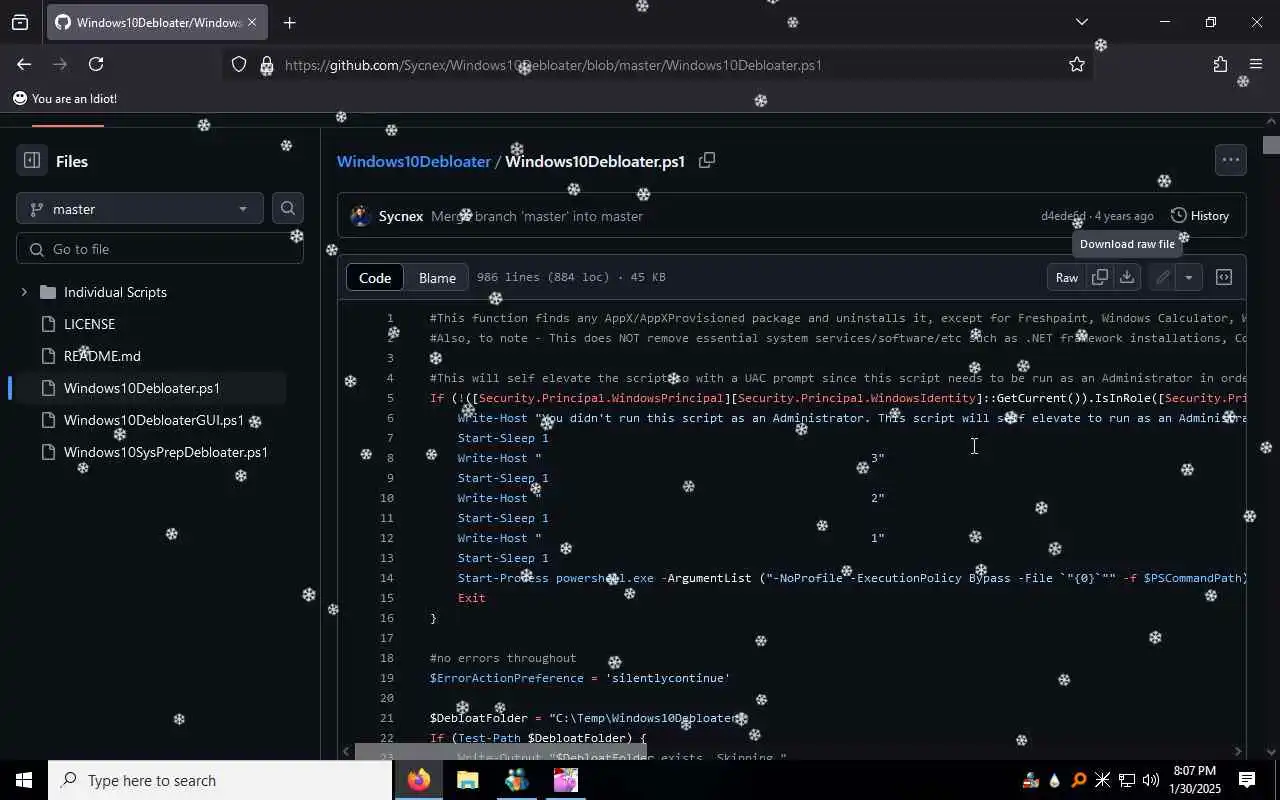The image size is (1280, 800).
Task: Select line number 19
Action: [x=386, y=678]
